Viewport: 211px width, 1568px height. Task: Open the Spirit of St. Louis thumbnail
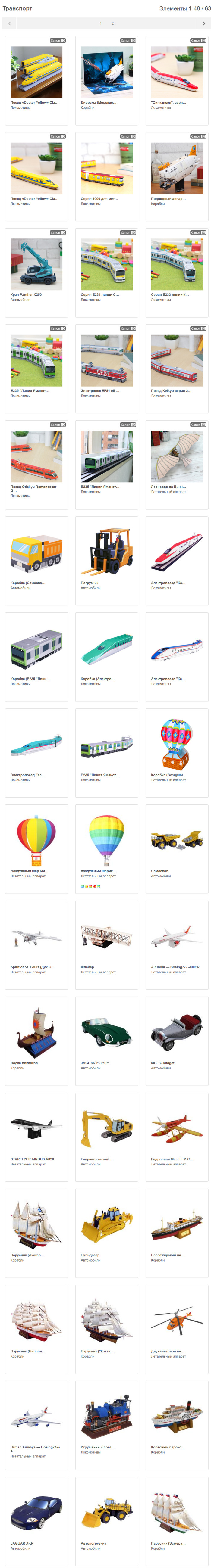(36, 936)
